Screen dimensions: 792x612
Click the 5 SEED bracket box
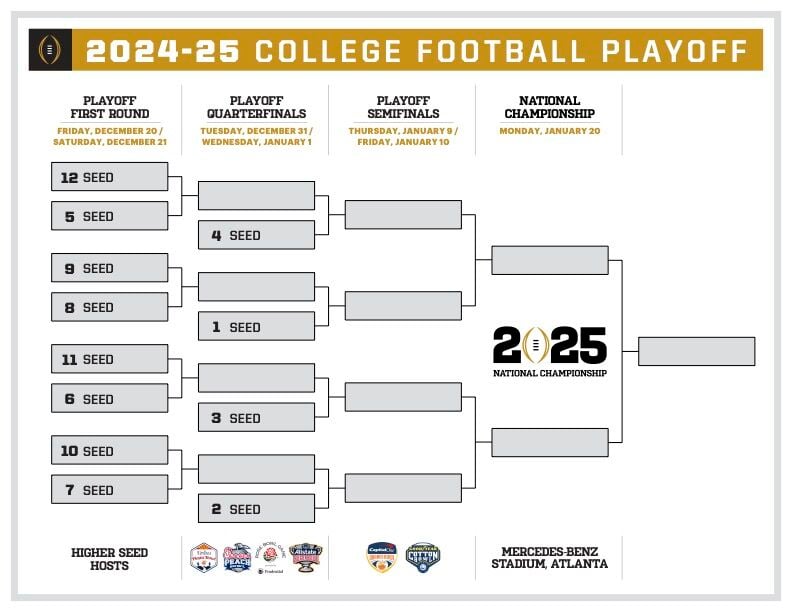[x=110, y=216]
